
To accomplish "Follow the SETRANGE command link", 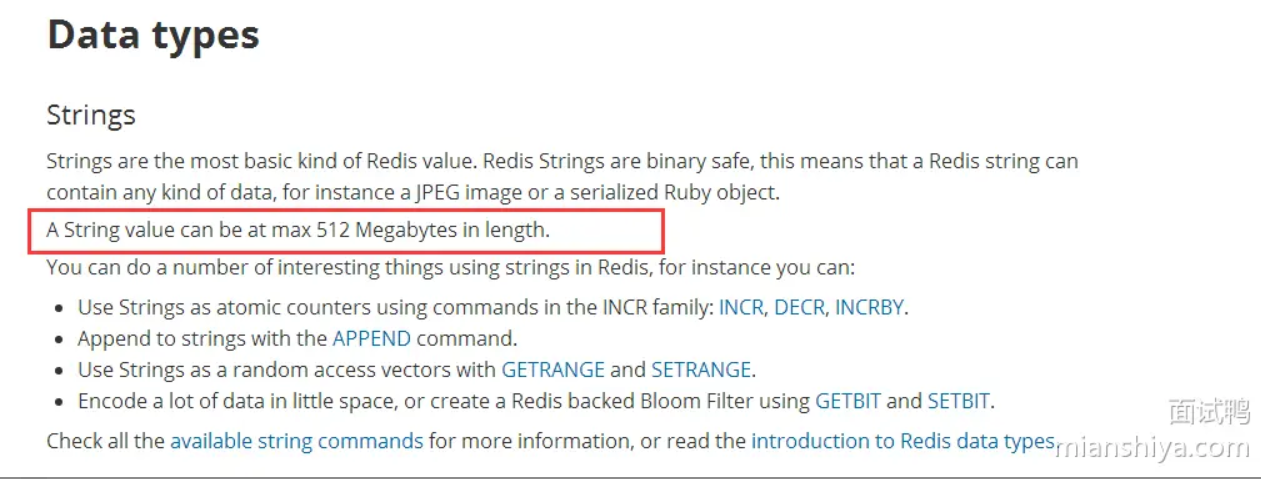I will [x=701, y=370].
